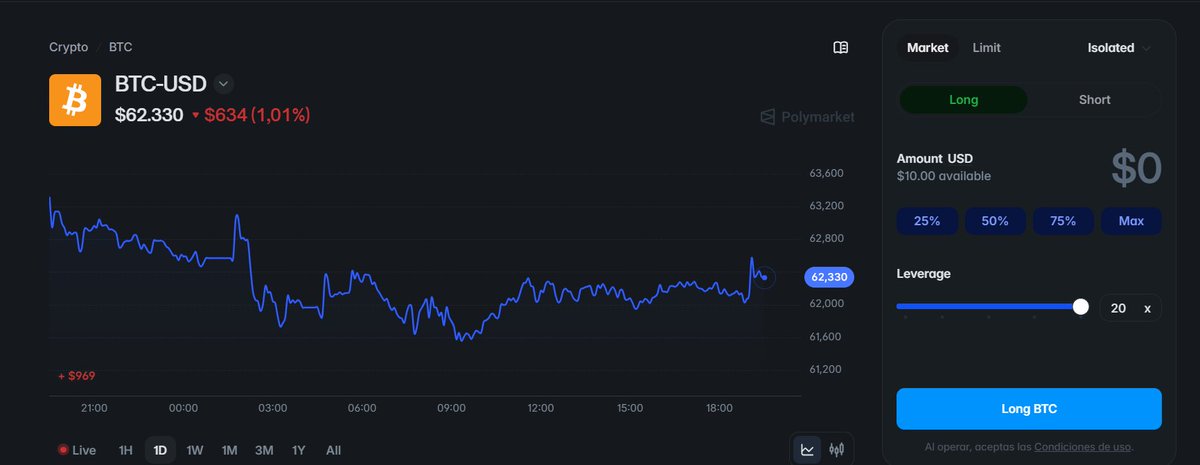Image resolution: width=1200 pixels, height=465 pixels.
Task: Select the 3M time range
Action: tap(264, 451)
